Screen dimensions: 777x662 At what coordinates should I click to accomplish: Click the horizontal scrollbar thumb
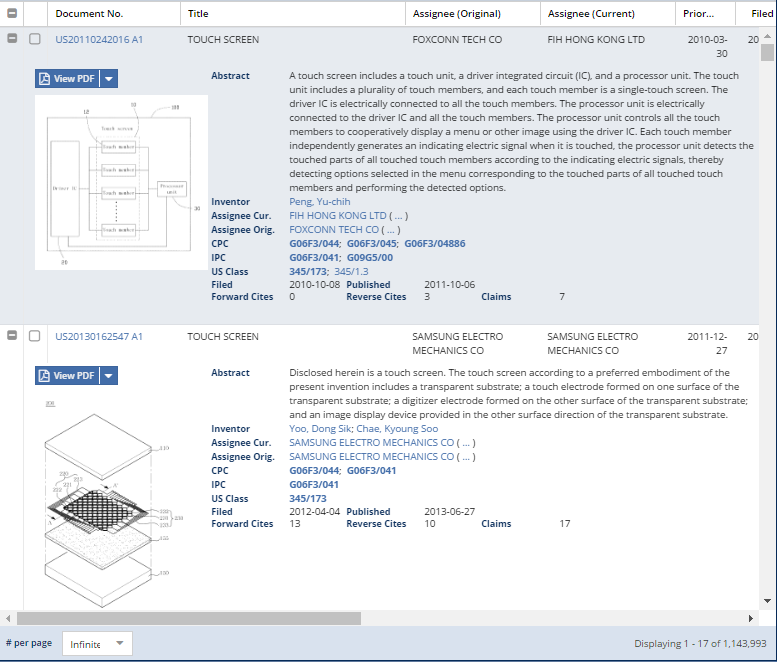coord(189,618)
